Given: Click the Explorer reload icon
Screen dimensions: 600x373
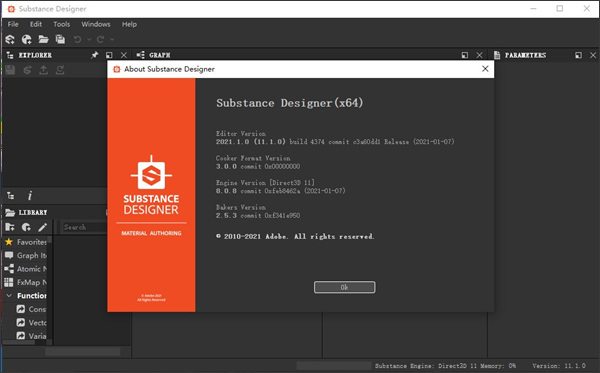Looking at the screenshot, I should [x=60, y=70].
